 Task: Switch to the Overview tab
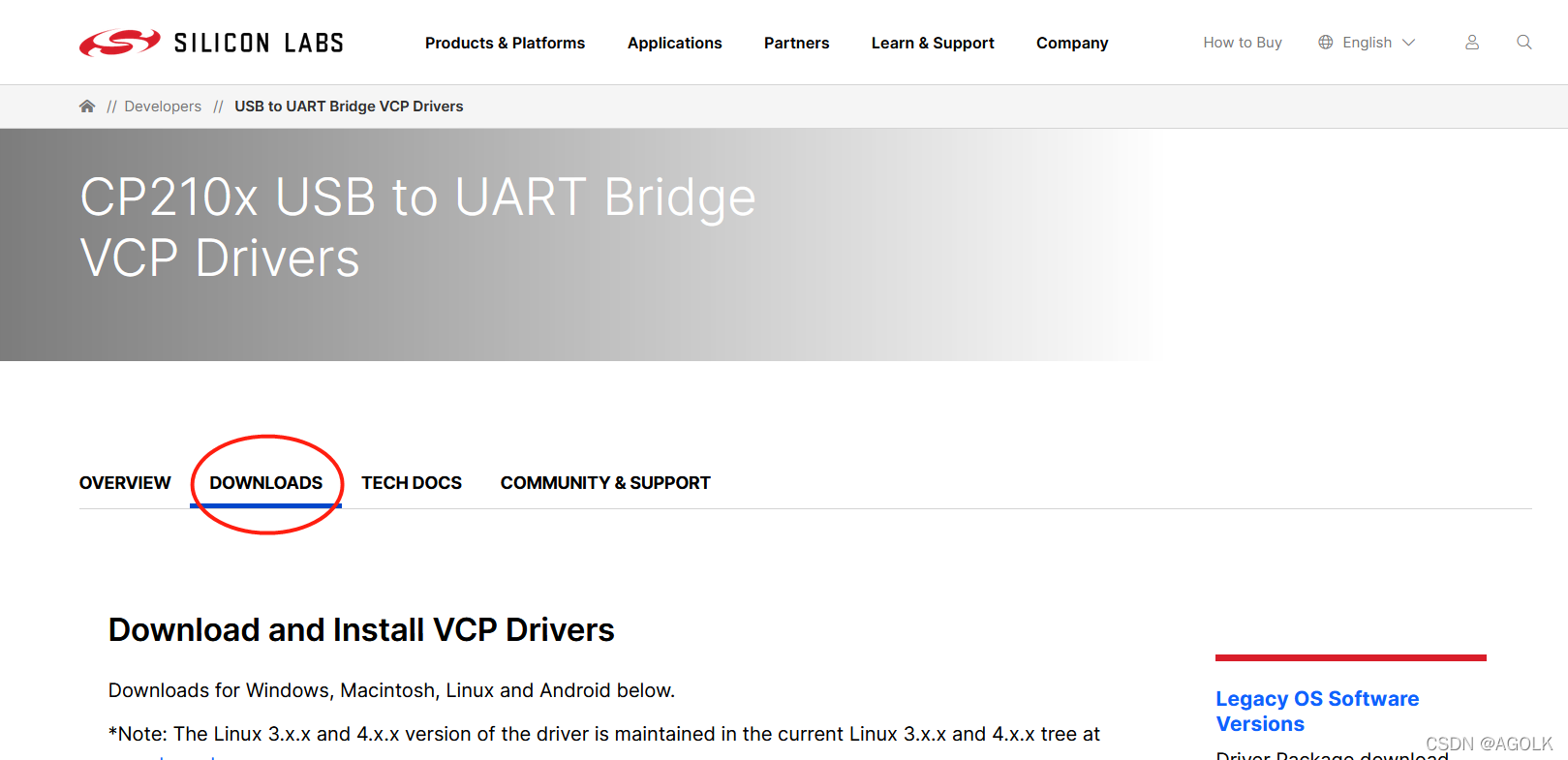pos(125,483)
